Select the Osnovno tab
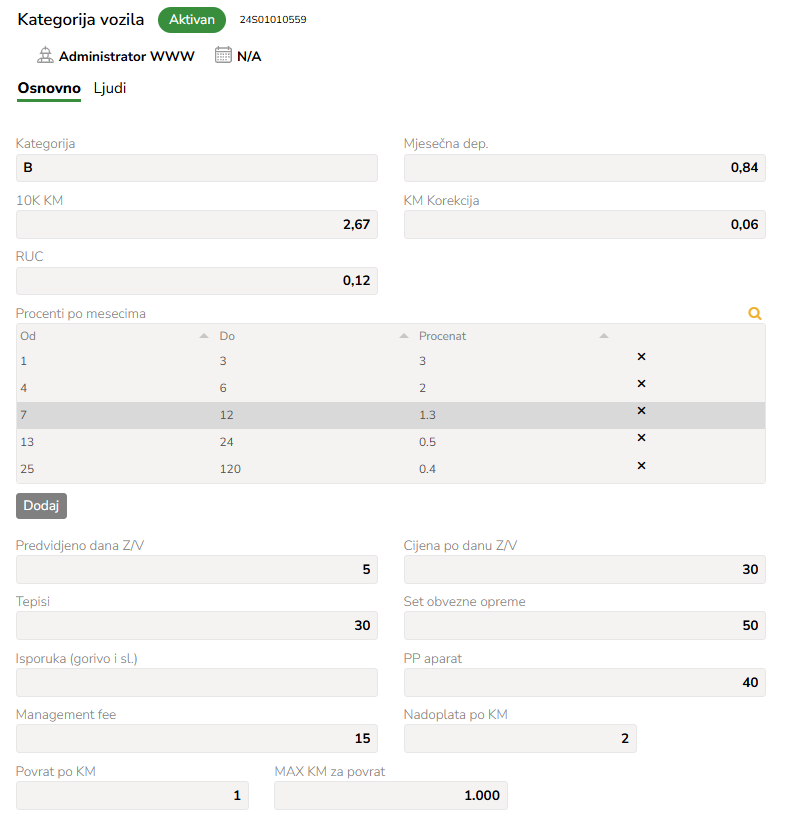Image resolution: width=795 pixels, height=823 pixels. pyautogui.click(x=49, y=88)
